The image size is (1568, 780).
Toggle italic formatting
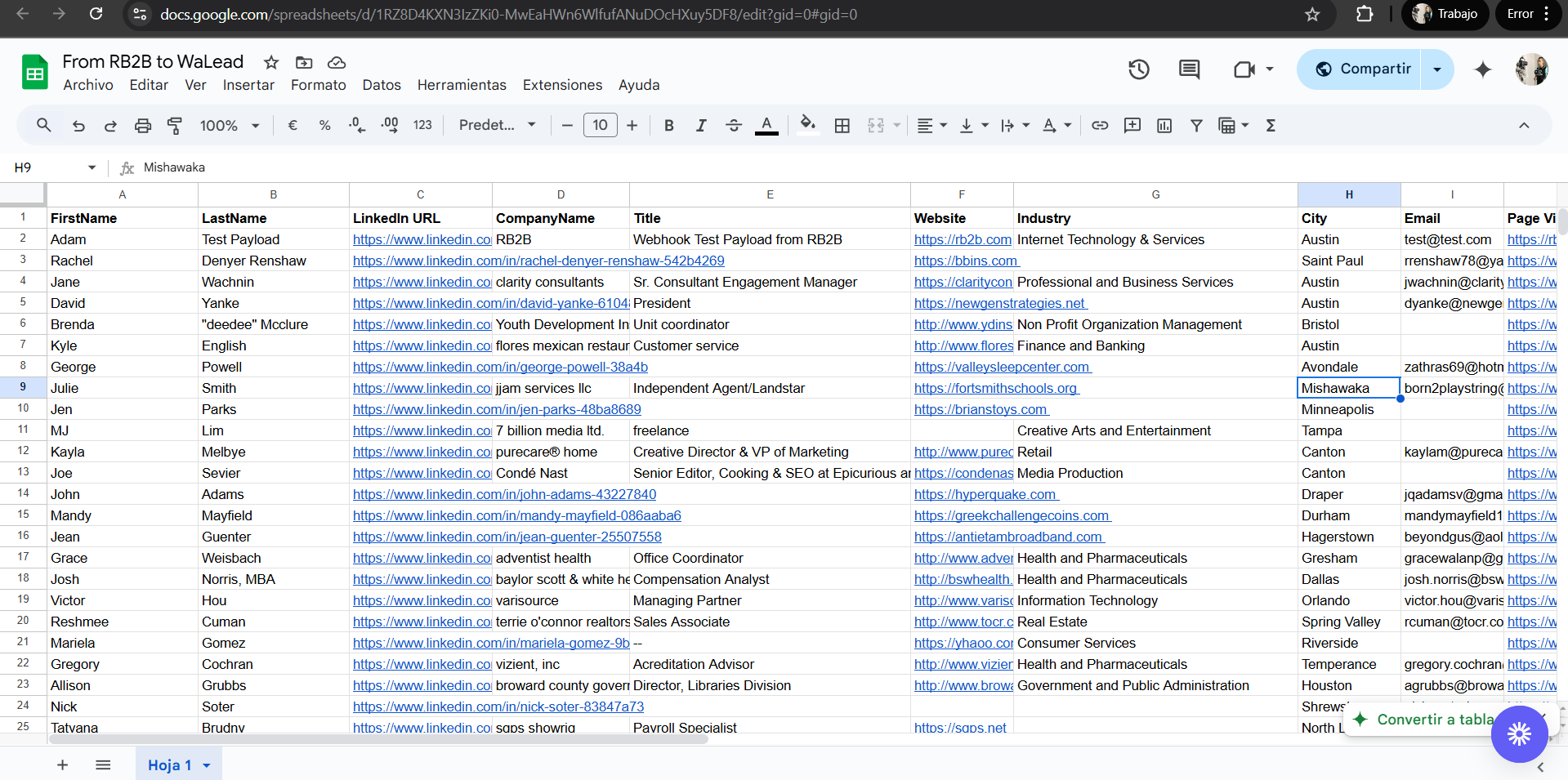[x=701, y=125]
